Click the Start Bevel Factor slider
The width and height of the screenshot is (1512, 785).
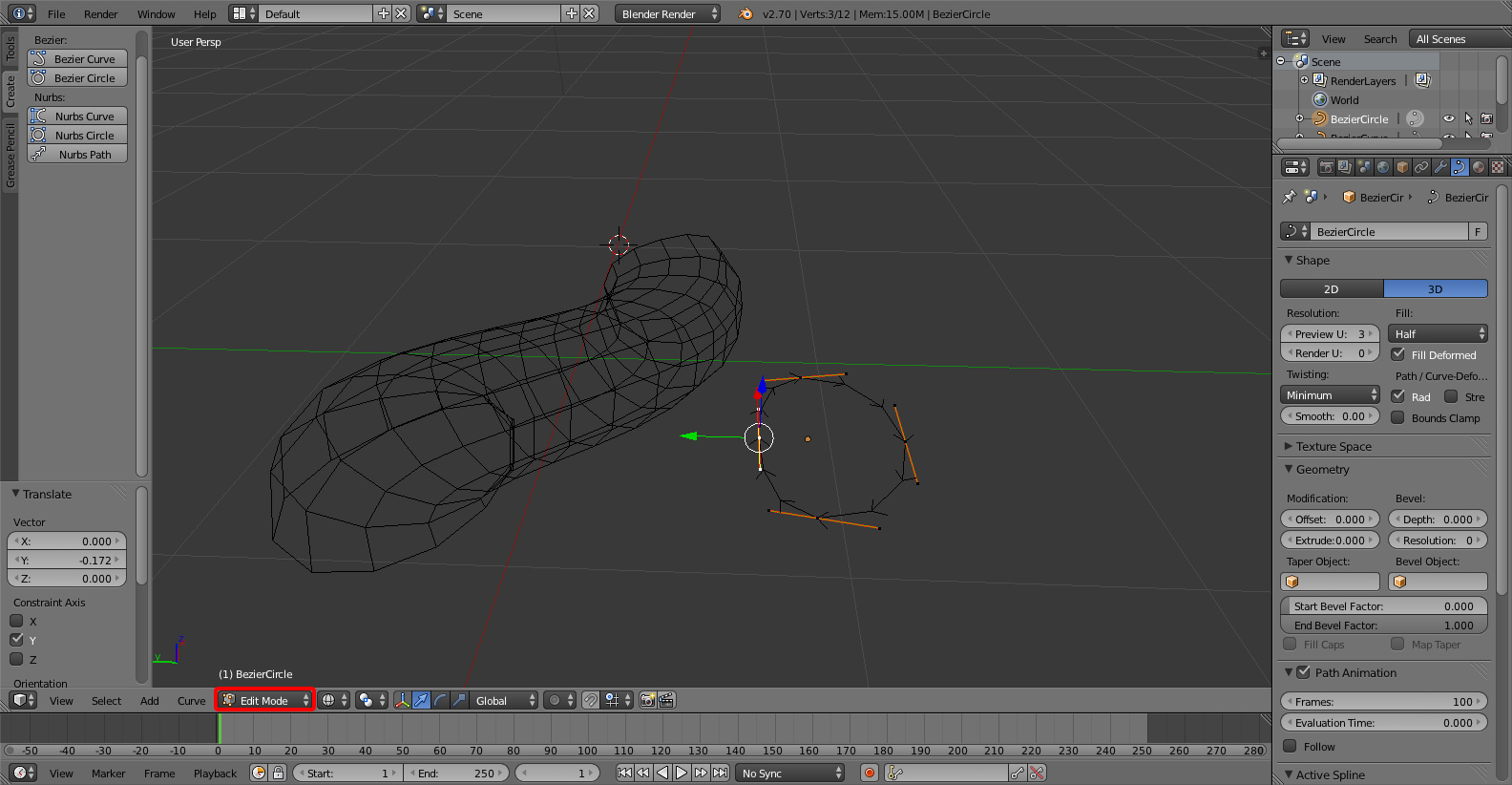pyautogui.click(x=1383, y=605)
